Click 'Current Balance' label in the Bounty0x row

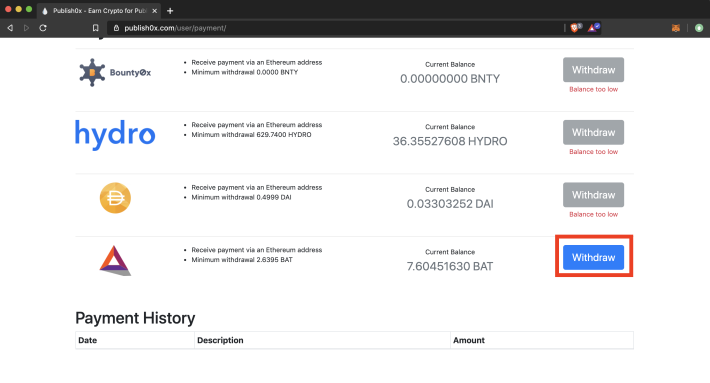[x=450, y=64]
